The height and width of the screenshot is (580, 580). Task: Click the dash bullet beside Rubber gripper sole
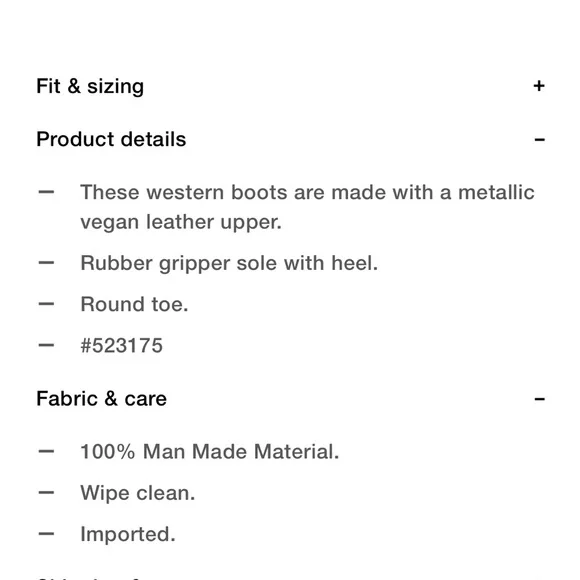point(46,263)
